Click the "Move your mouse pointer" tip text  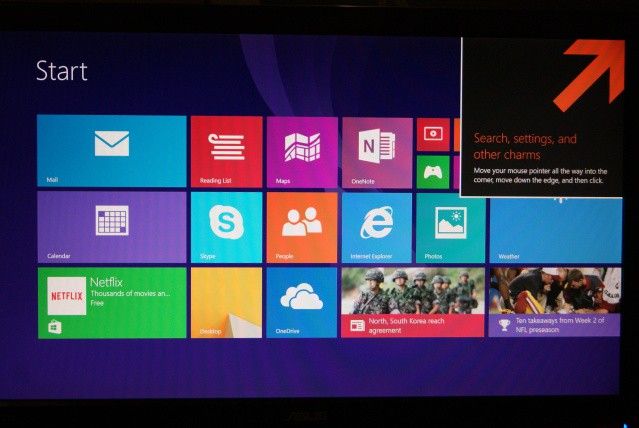pyautogui.click(x=540, y=176)
